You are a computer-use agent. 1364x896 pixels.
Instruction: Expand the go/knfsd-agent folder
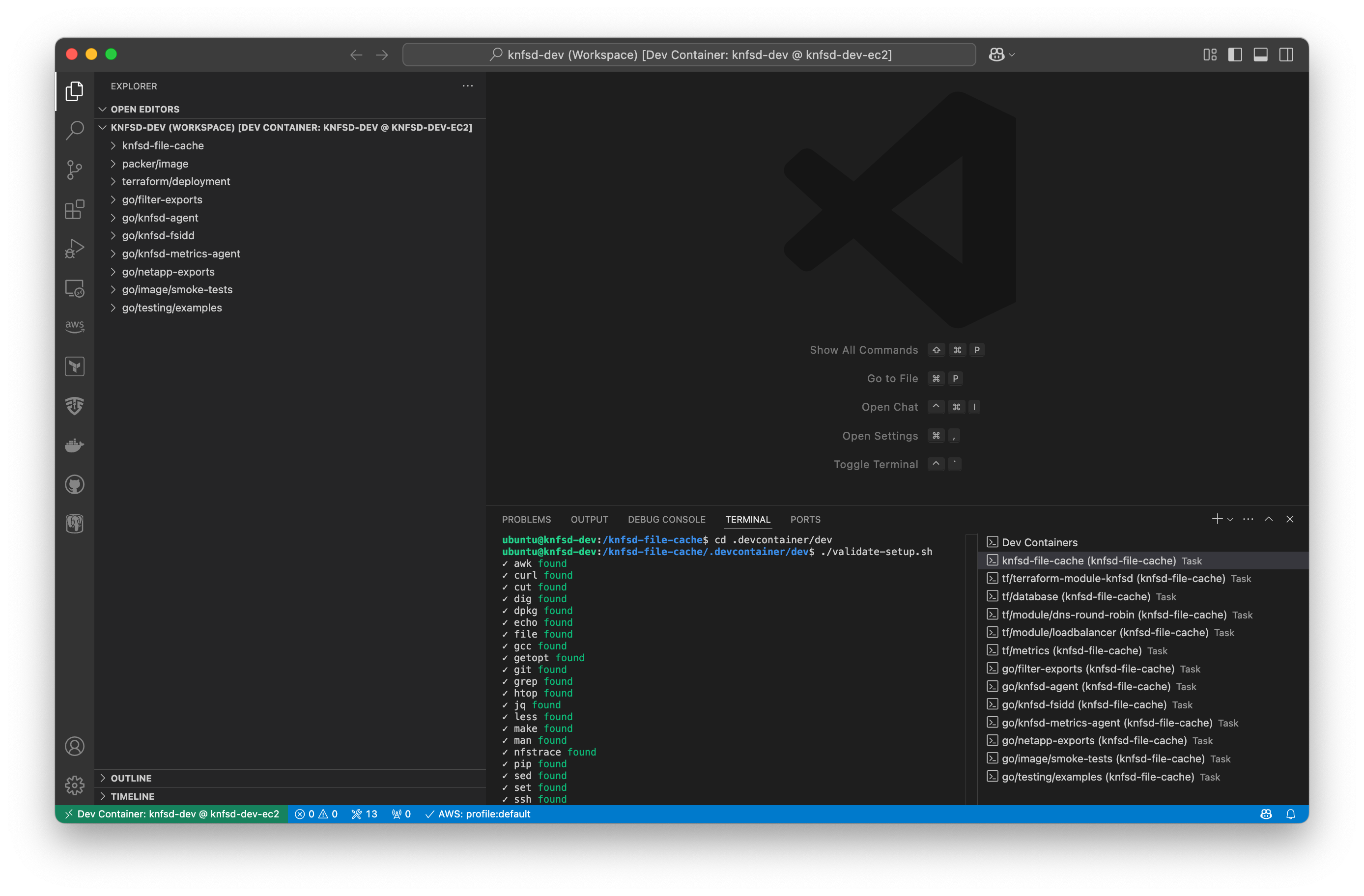(x=290, y=218)
